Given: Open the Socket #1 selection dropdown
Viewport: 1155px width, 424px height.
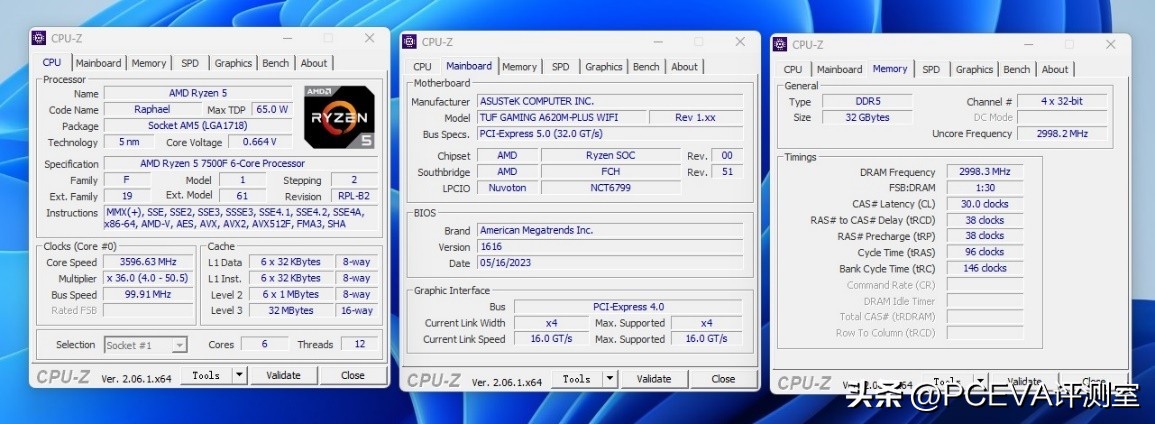Looking at the screenshot, I should point(146,345).
